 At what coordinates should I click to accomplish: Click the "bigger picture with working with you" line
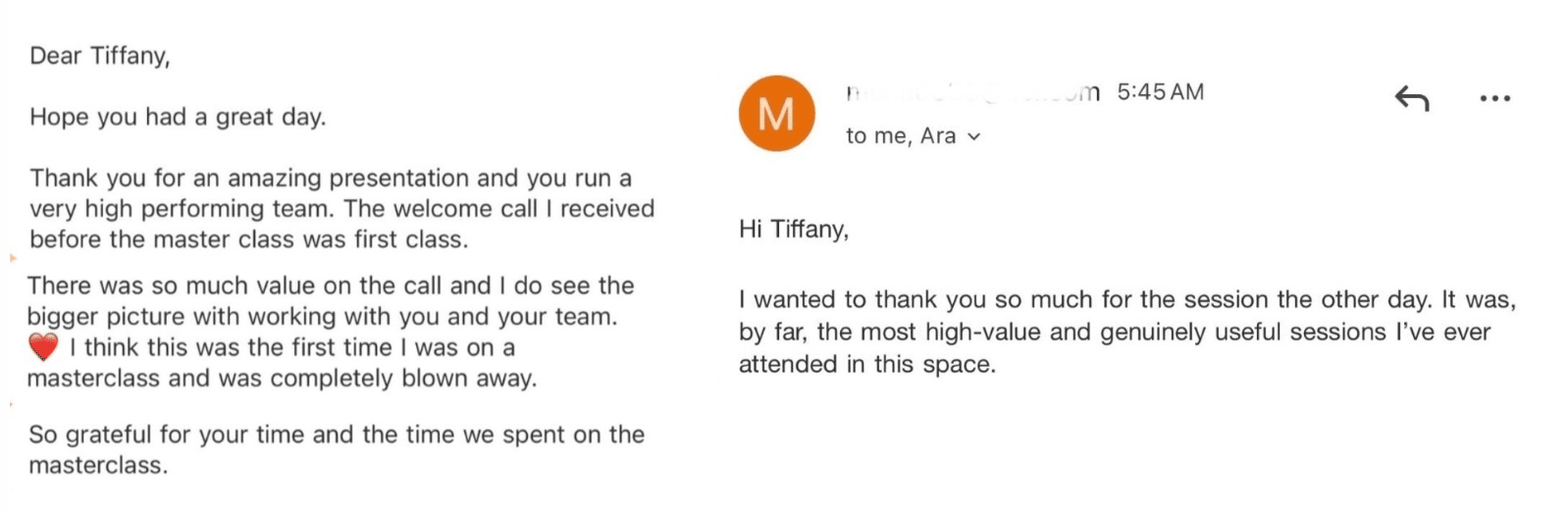(322, 317)
